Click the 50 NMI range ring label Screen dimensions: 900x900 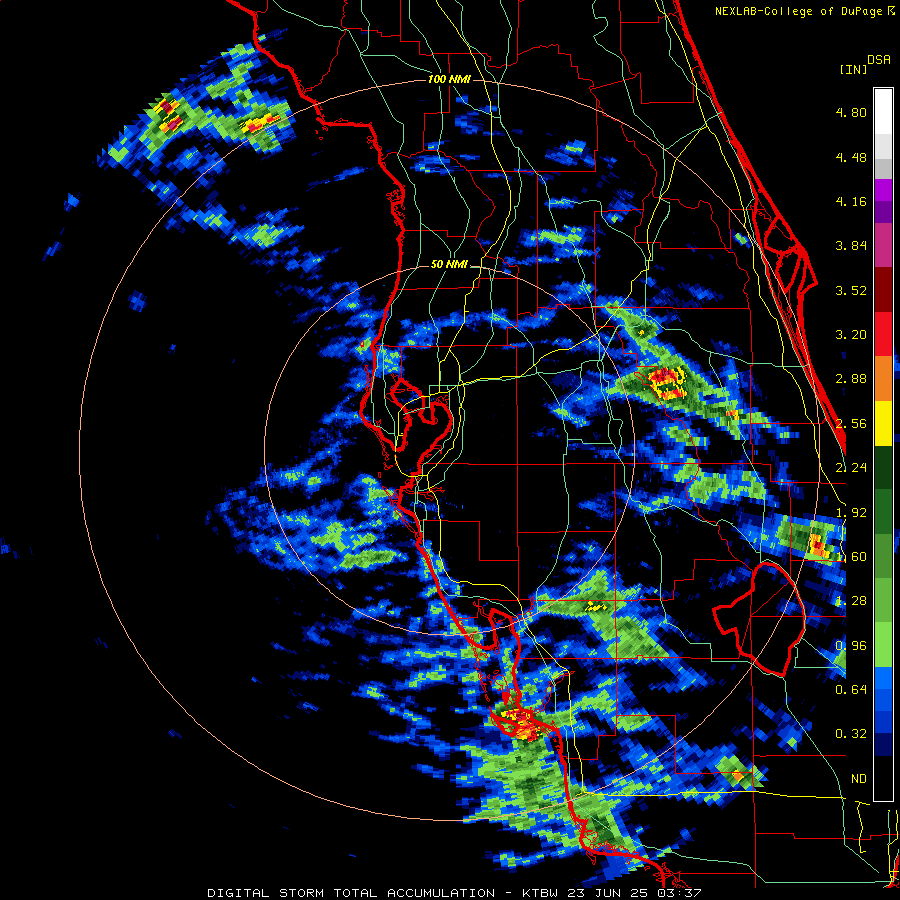coord(449,265)
